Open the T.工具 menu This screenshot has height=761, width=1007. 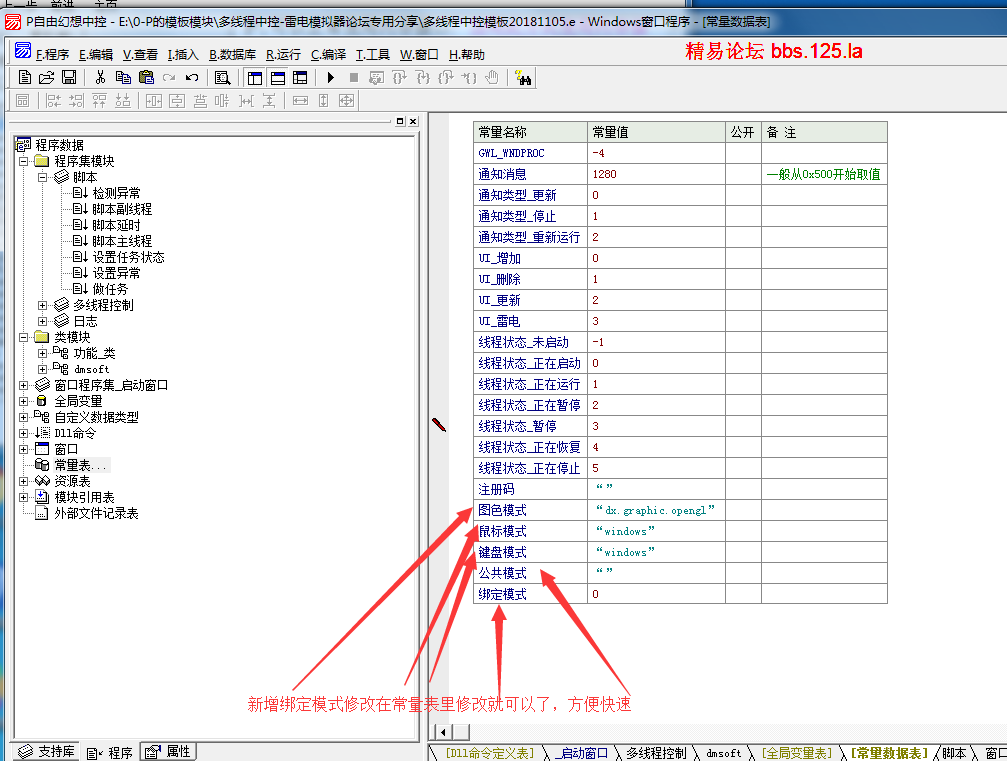(373, 55)
